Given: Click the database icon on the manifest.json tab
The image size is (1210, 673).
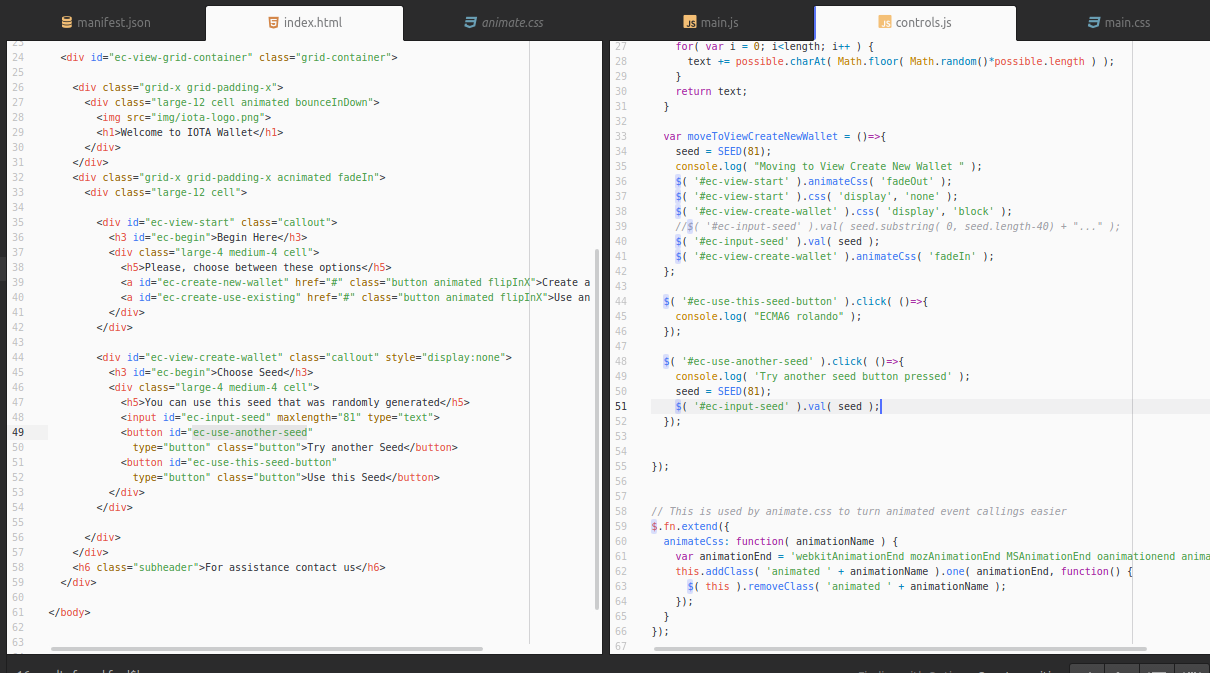Looking at the screenshot, I should tap(67, 22).
